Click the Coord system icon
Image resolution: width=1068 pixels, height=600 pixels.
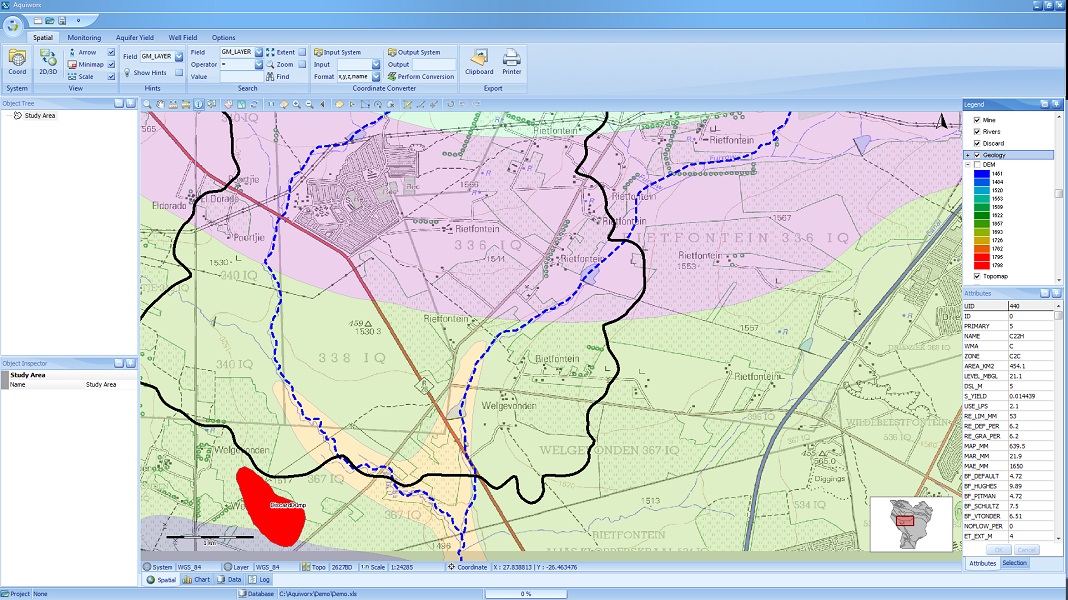[x=17, y=62]
